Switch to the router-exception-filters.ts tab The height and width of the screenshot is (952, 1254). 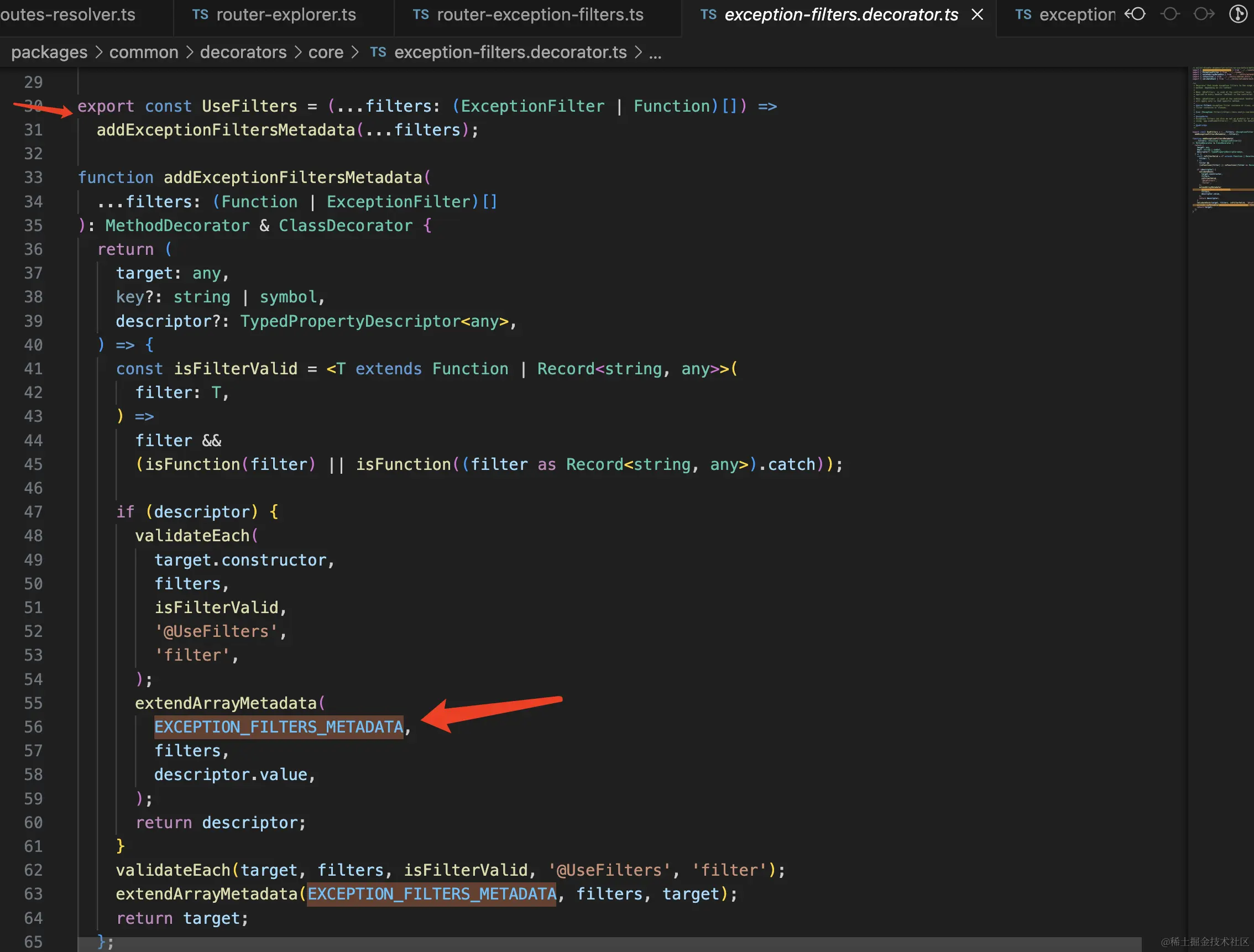537,15
